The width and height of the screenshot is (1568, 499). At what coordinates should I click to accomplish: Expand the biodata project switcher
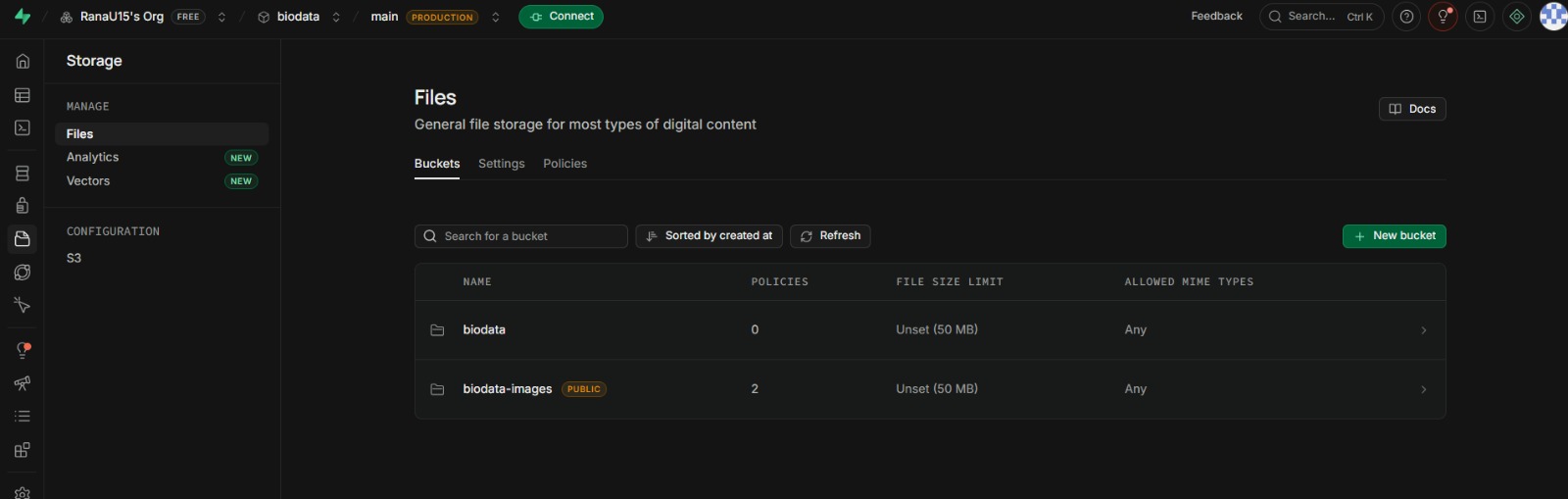tap(336, 17)
